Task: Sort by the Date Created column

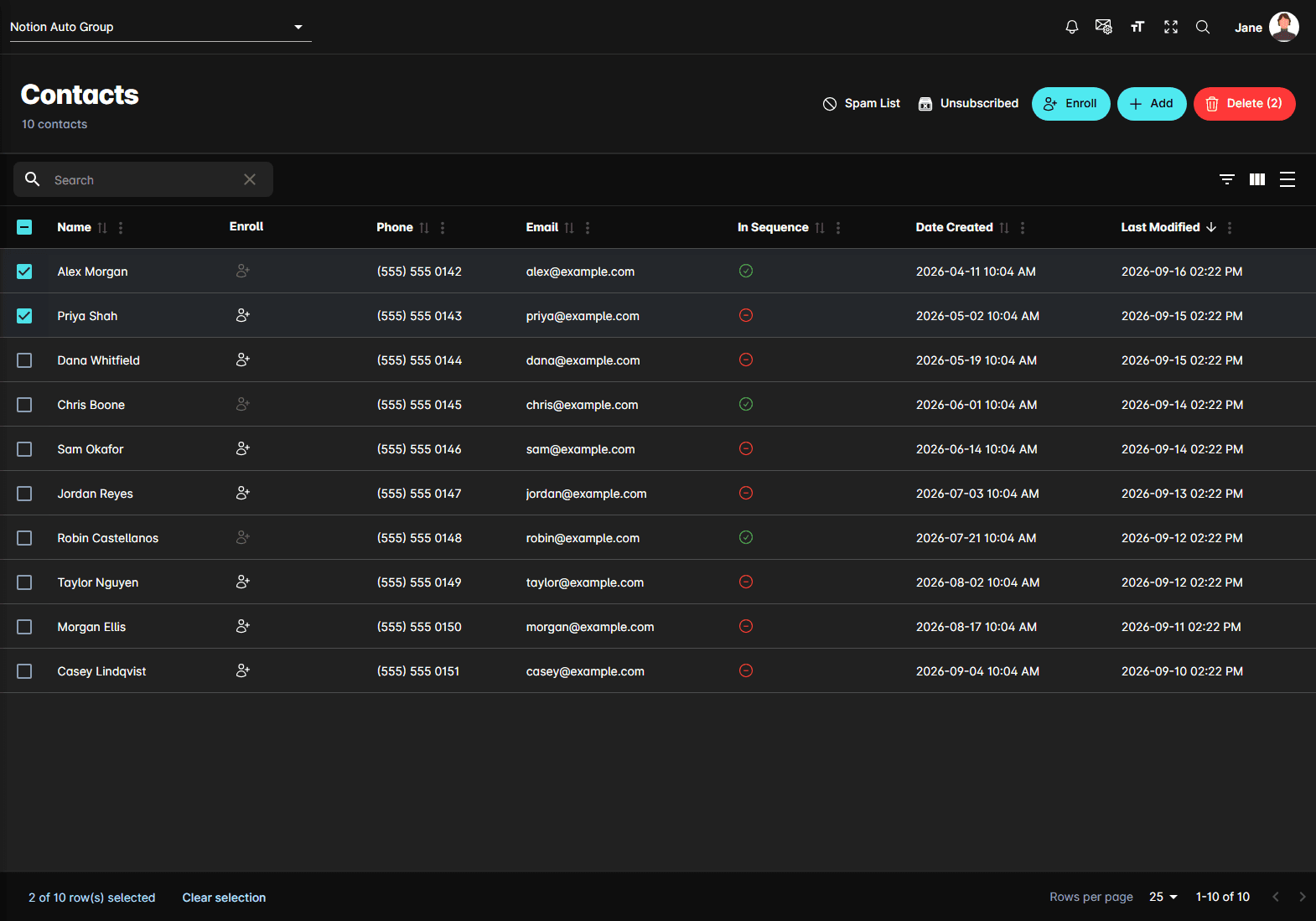Action: point(1004,228)
